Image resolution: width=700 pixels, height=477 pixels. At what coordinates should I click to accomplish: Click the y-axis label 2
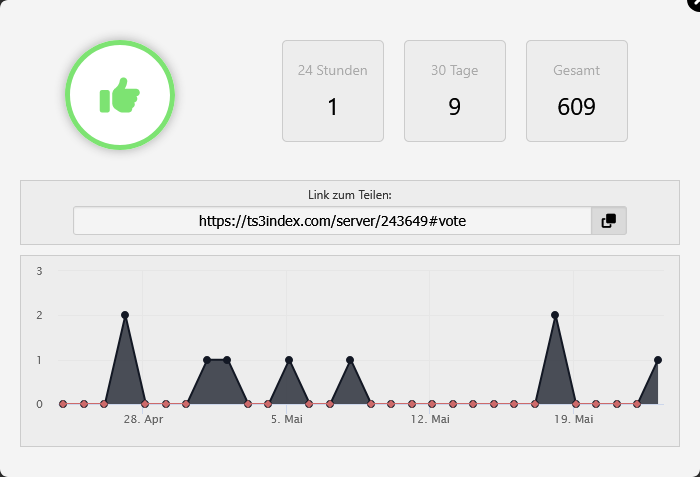[39, 315]
